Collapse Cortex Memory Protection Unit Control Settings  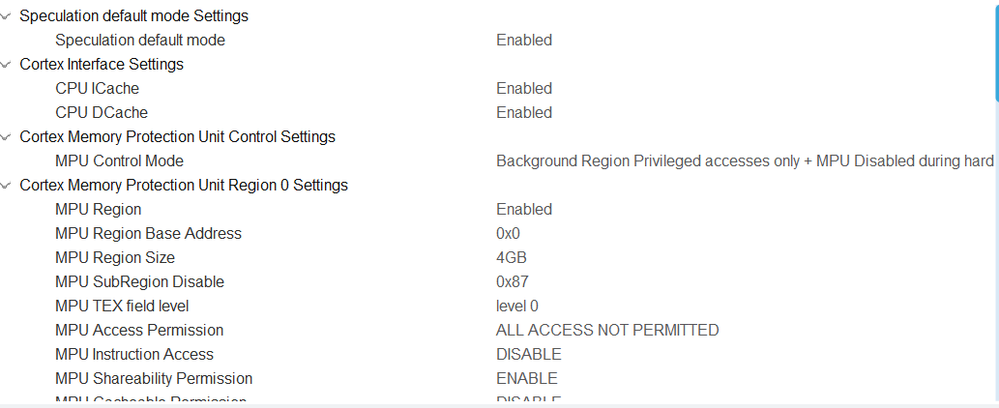7,137
